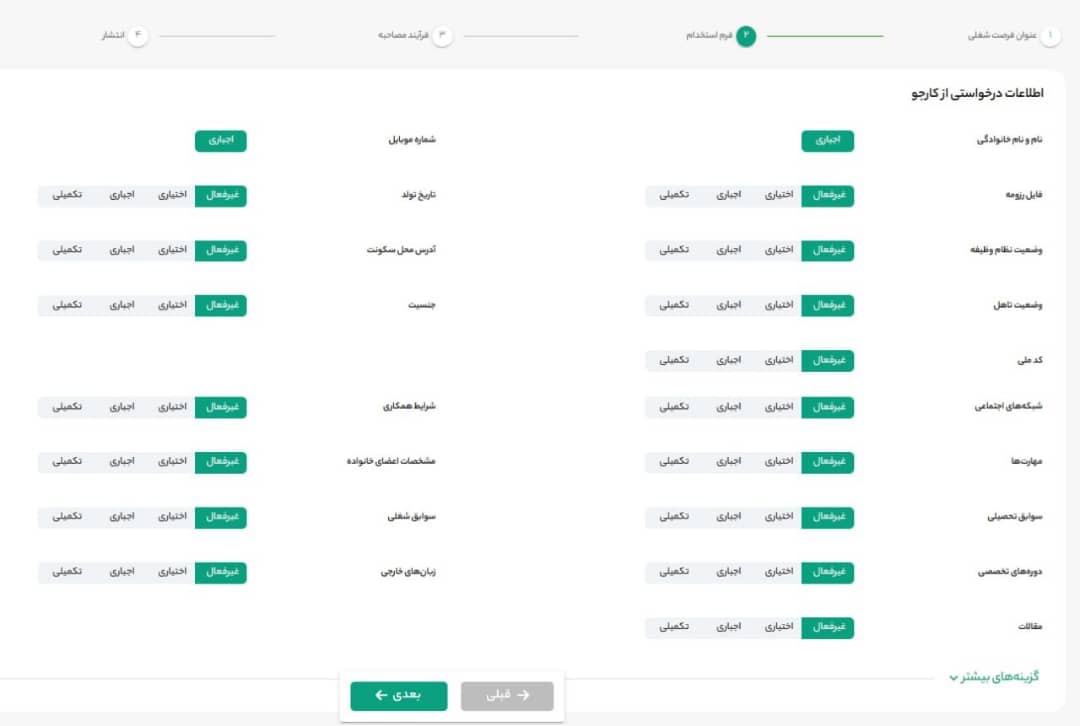
Task: Click اجباری badge for شماره موبایل
Action: point(220,141)
